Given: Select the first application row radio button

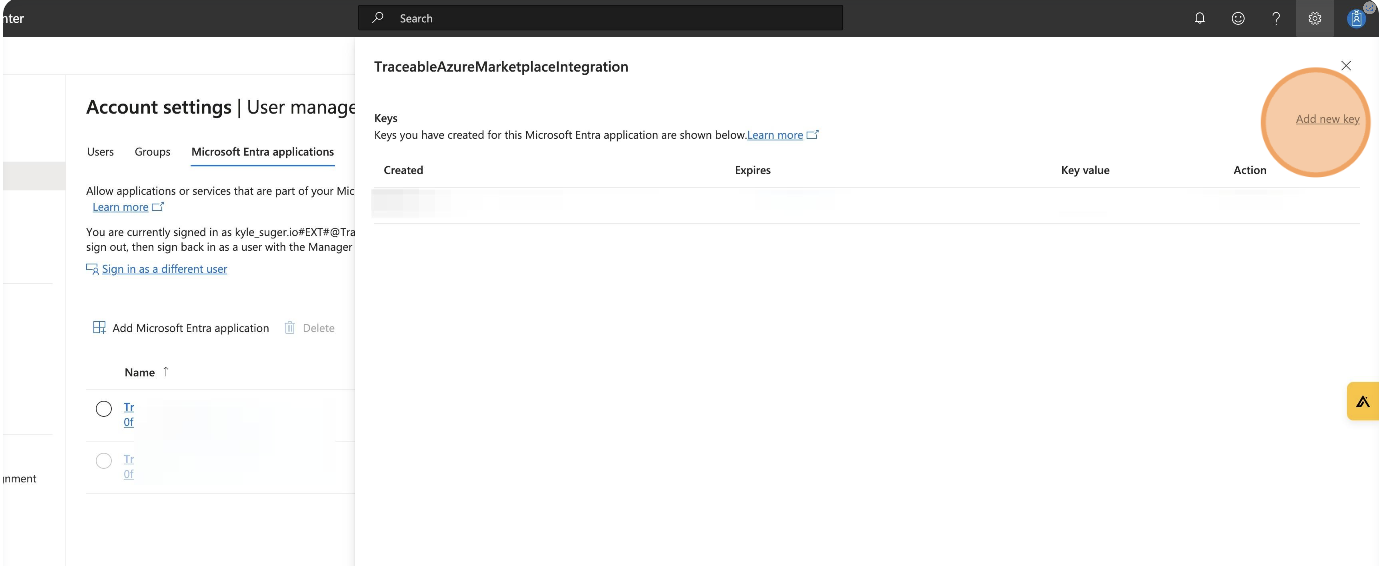Looking at the screenshot, I should [104, 408].
